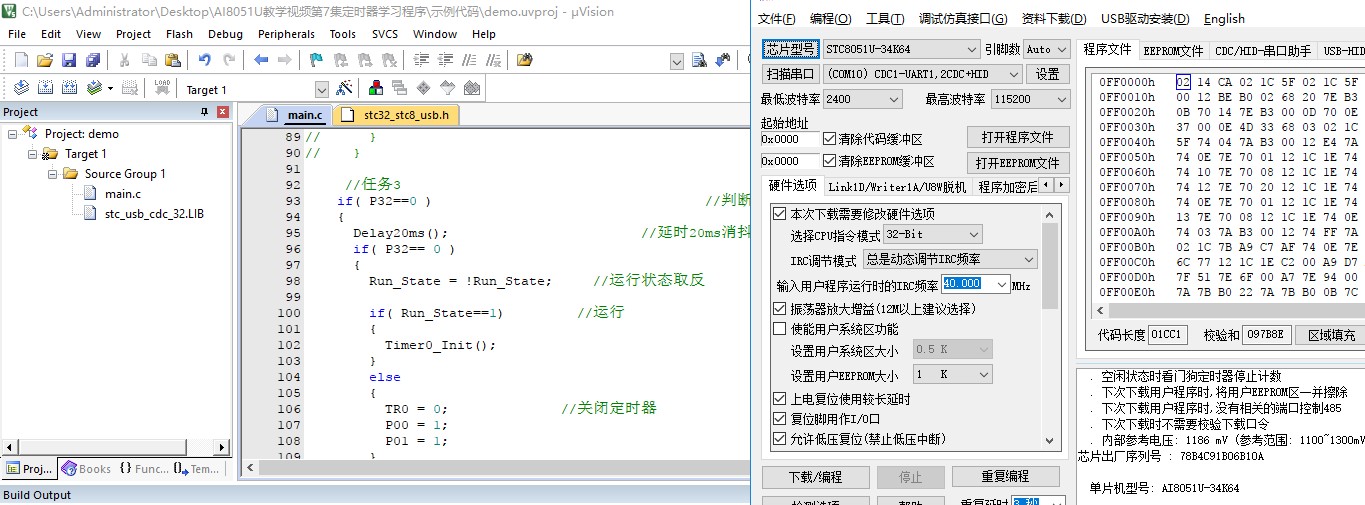Click the Pack Installer icon

[x=471, y=88]
